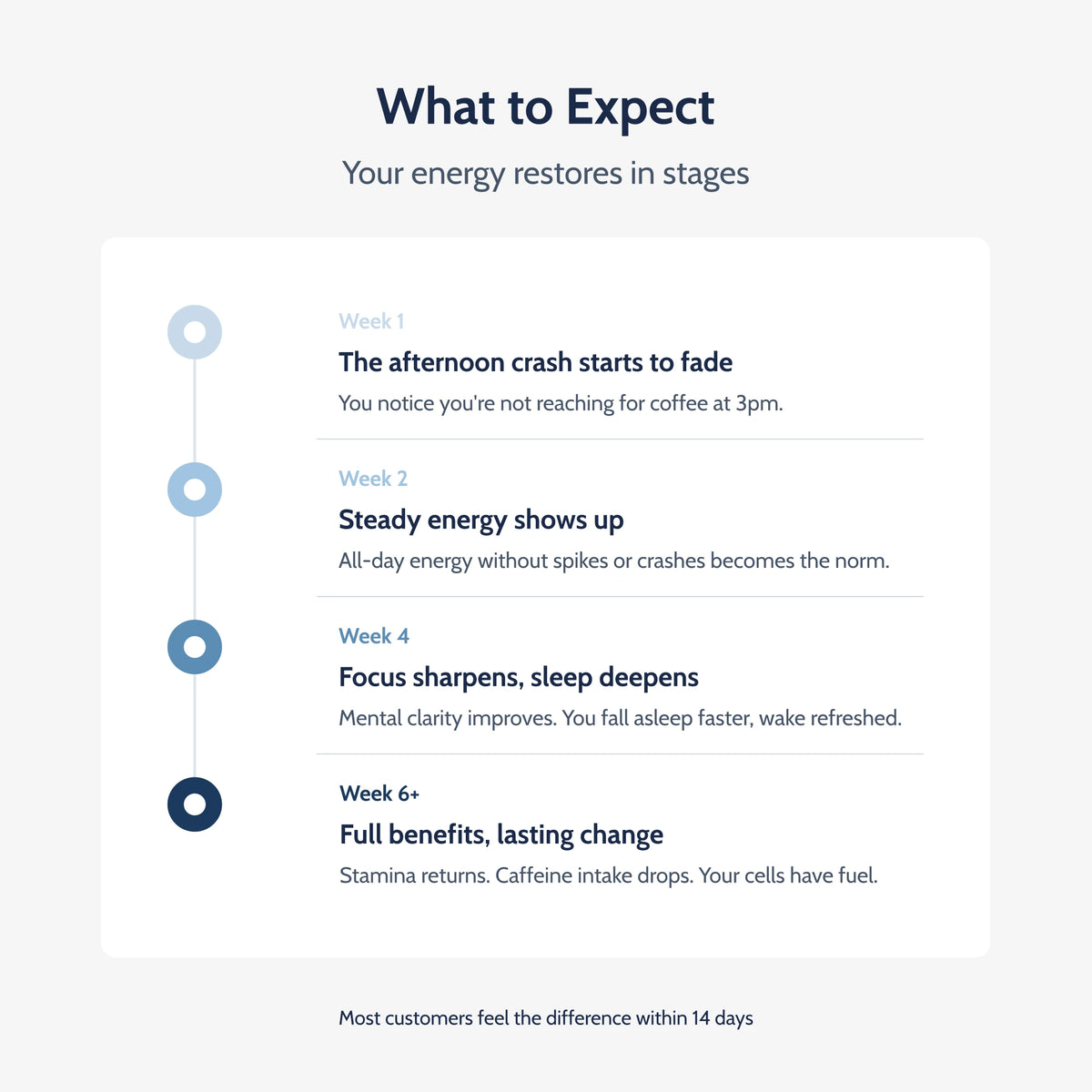Click the timeline line between Week 1 and 2
The width and height of the screenshot is (1092, 1092).
coord(195,410)
